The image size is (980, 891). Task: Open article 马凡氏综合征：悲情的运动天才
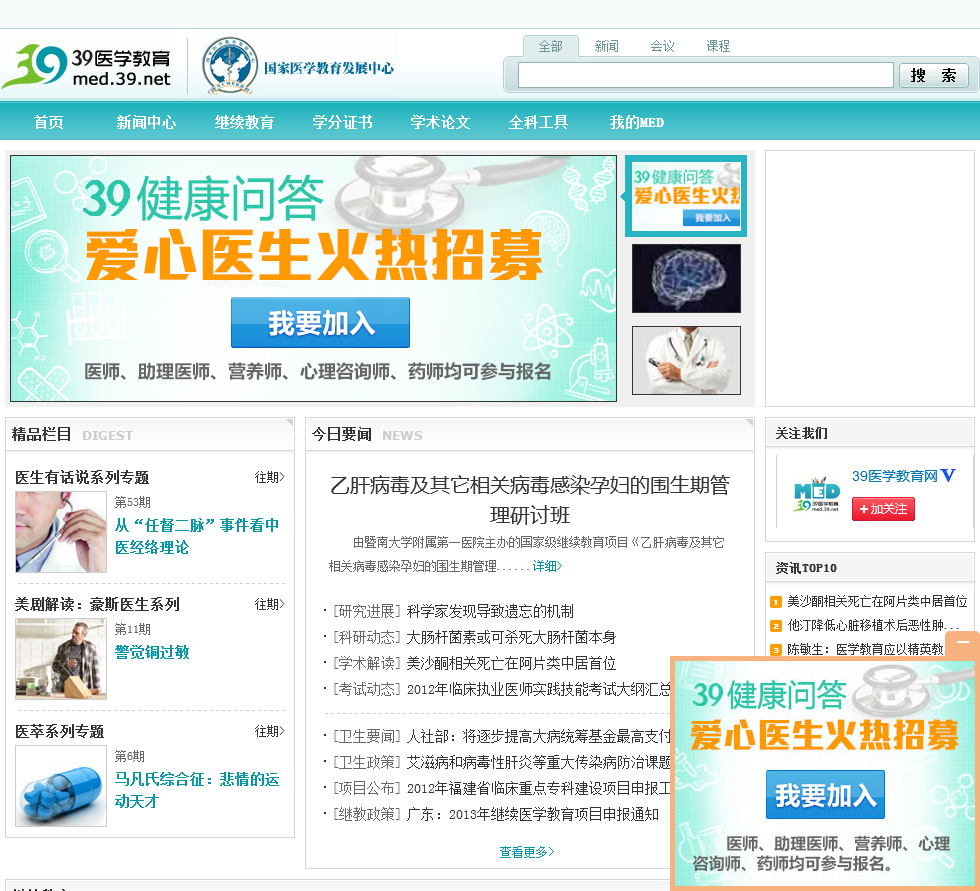coord(197,790)
